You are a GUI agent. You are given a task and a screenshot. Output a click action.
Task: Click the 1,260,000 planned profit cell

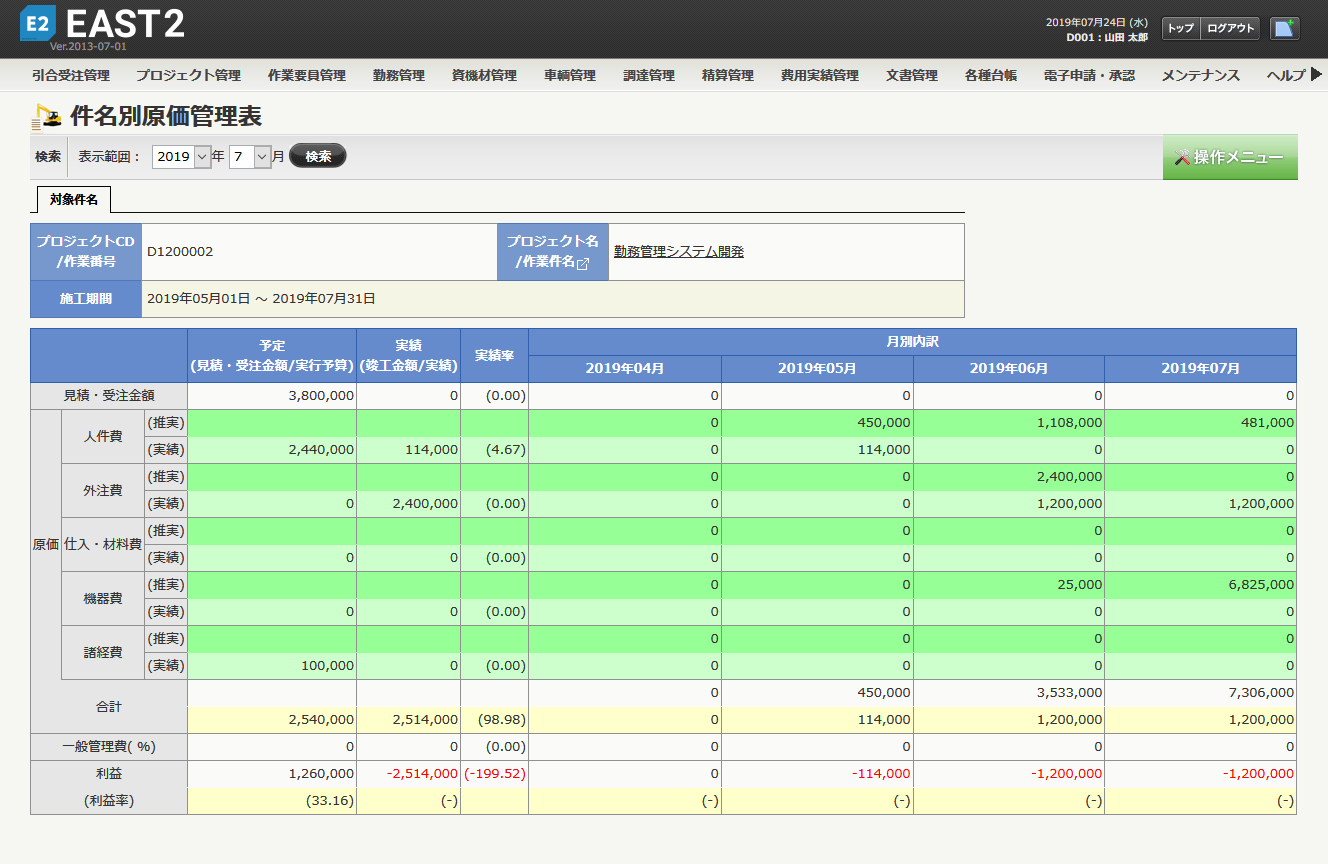click(272, 774)
